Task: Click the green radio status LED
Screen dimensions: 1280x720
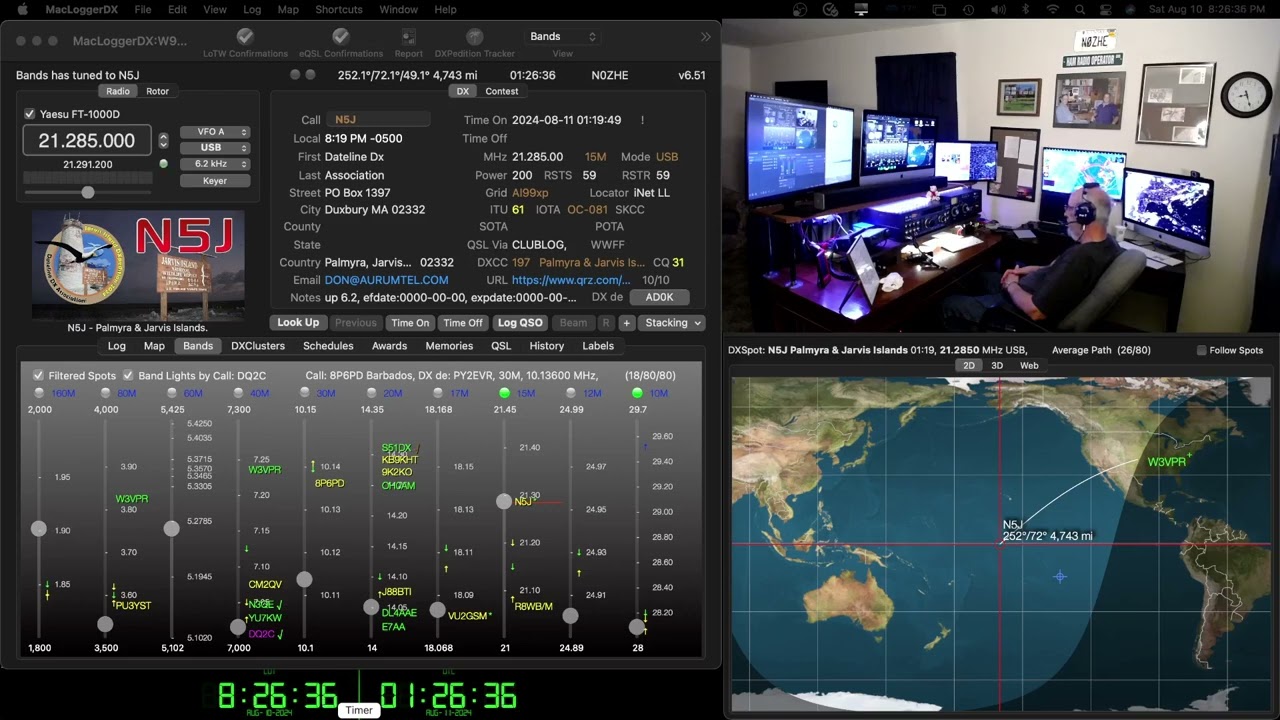Action: (x=164, y=164)
